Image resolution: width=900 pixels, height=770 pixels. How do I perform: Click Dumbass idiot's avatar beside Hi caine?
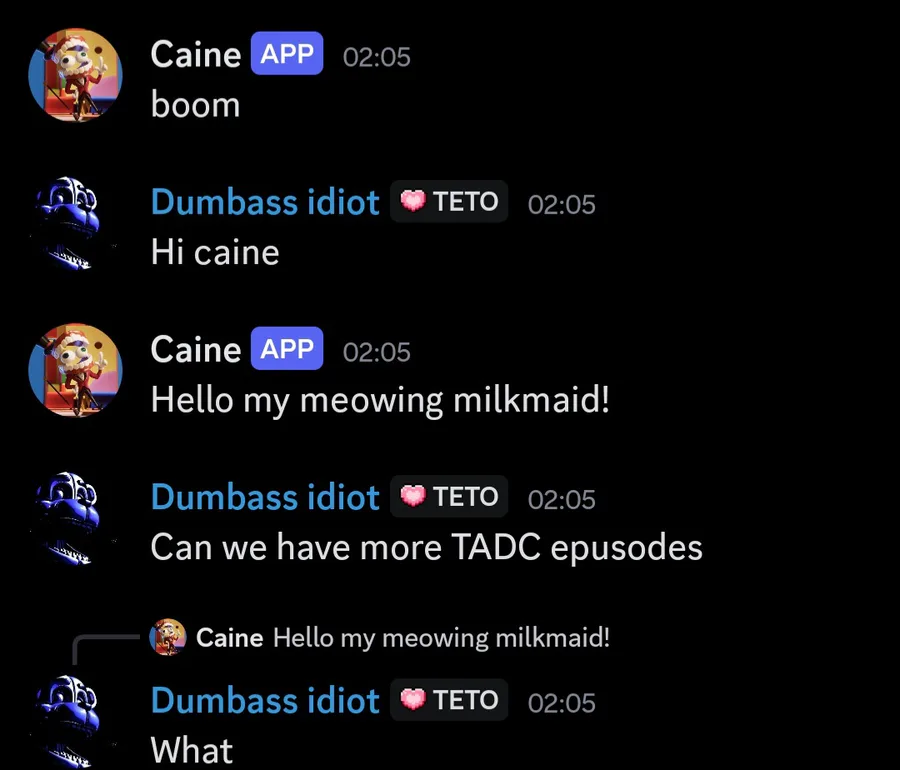69,223
